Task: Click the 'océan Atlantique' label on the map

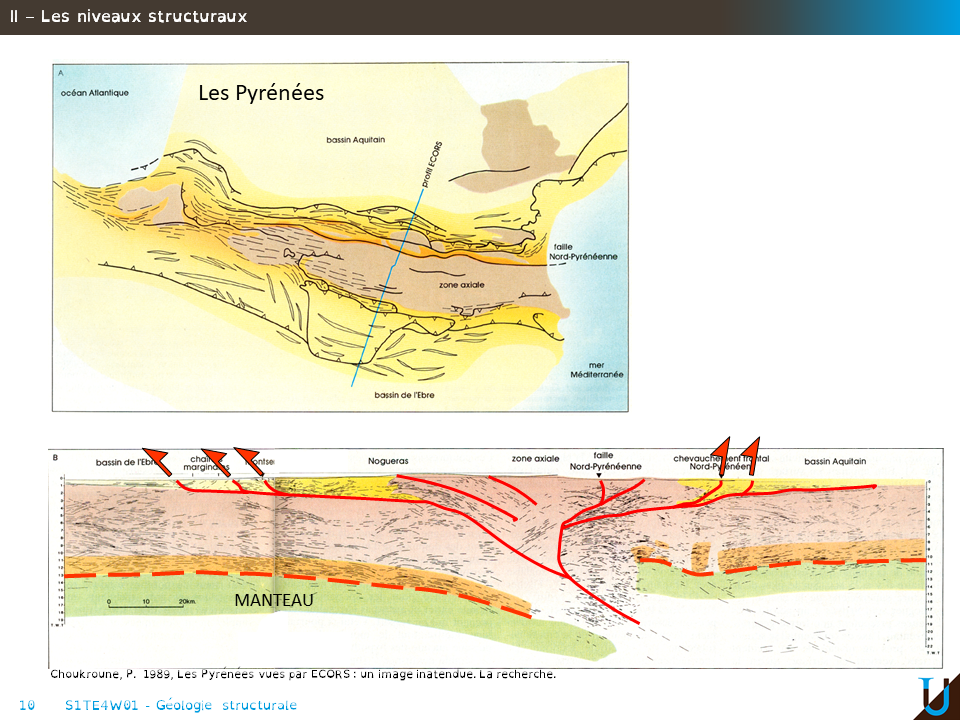Action: [x=95, y=93]
